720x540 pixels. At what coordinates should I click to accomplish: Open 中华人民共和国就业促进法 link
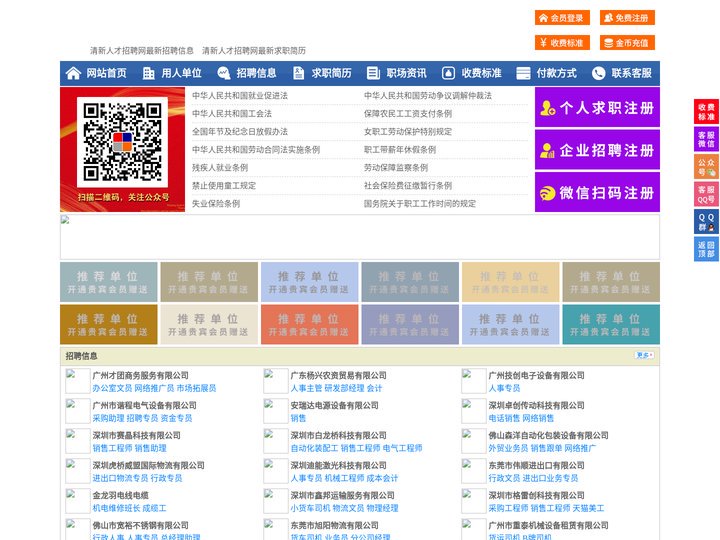pyautogui.click(x=240, y=96)
